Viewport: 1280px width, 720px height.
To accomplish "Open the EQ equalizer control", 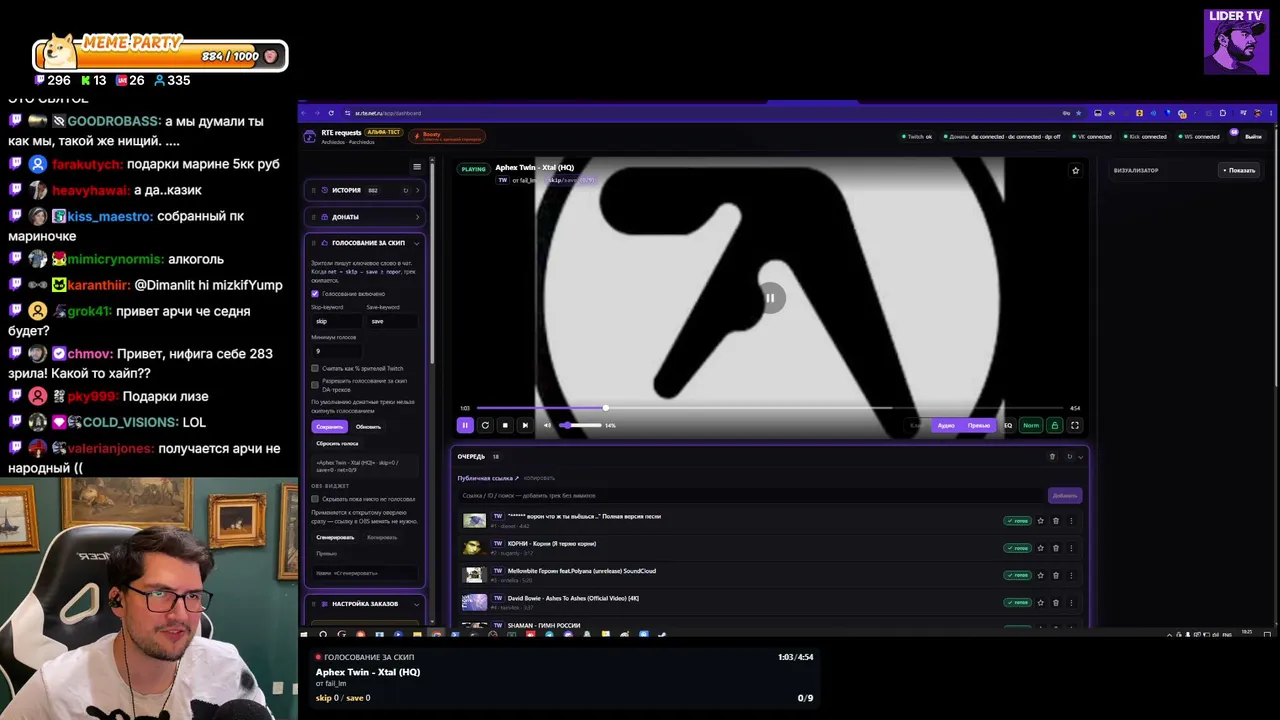I will (x=1008, y=425).
